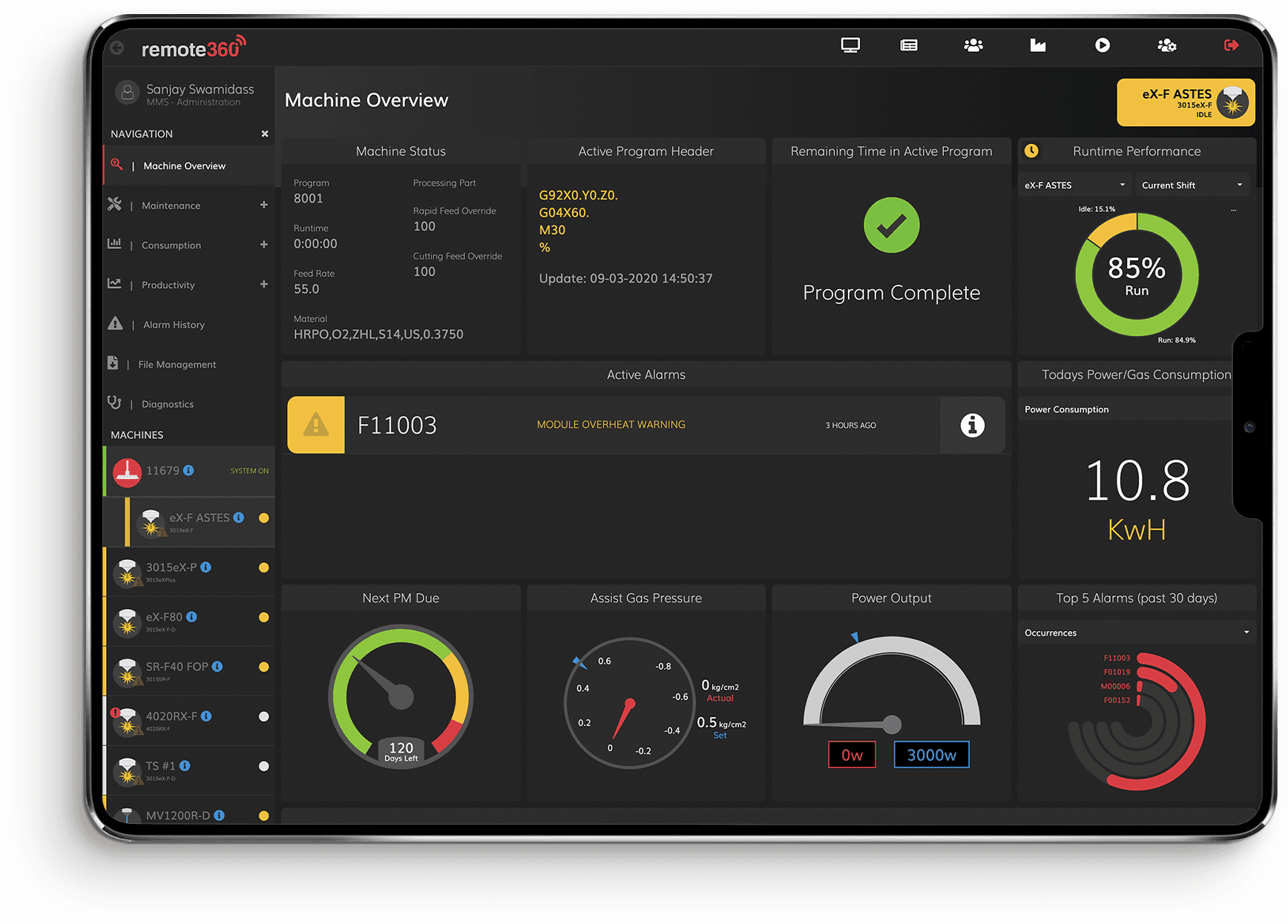Open info icon for F11003 alarm
This screenshot has width=1288, height=924.
(972, 425)
